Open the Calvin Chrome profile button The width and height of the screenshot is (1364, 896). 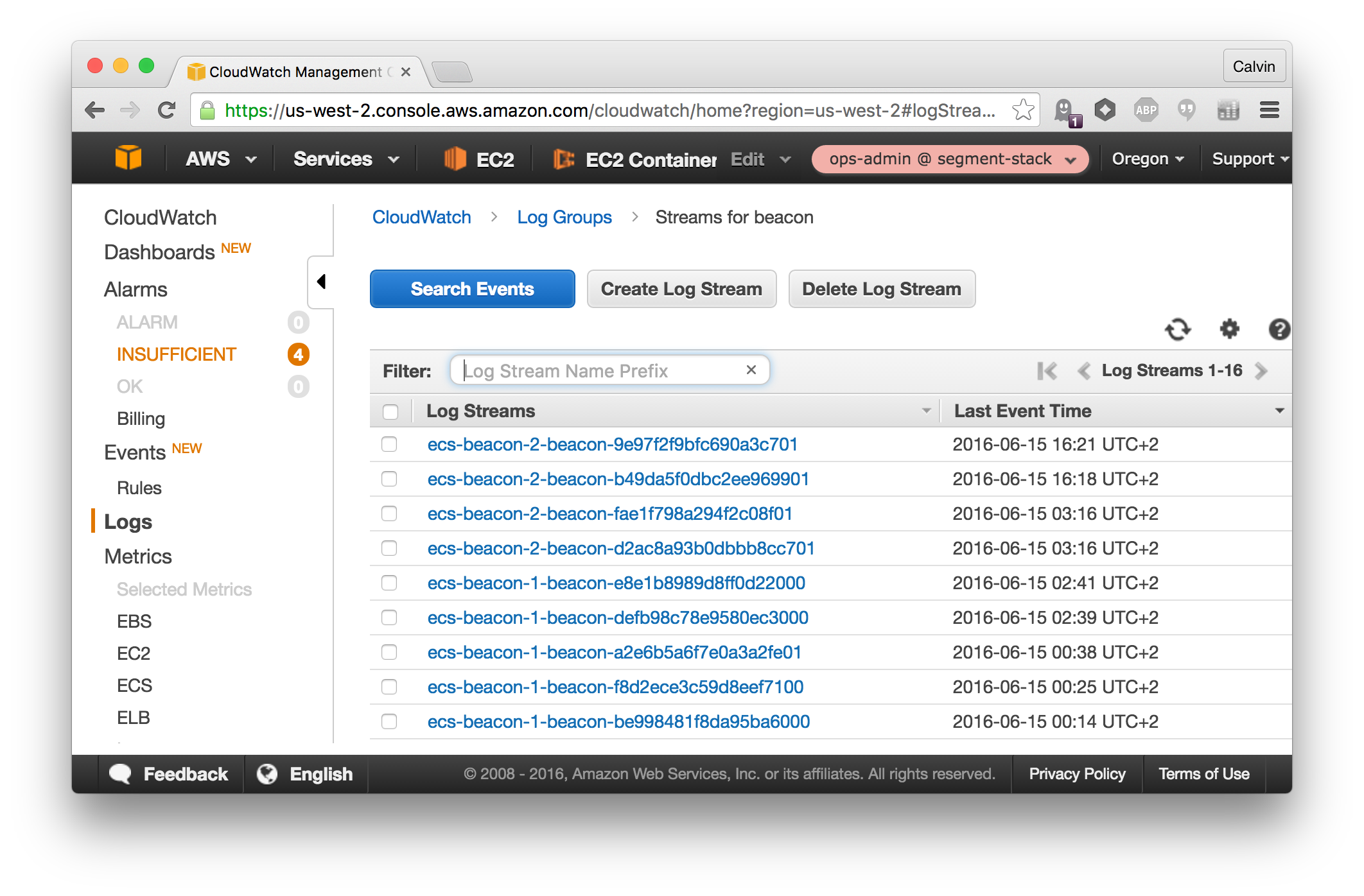coord(1254,66)
